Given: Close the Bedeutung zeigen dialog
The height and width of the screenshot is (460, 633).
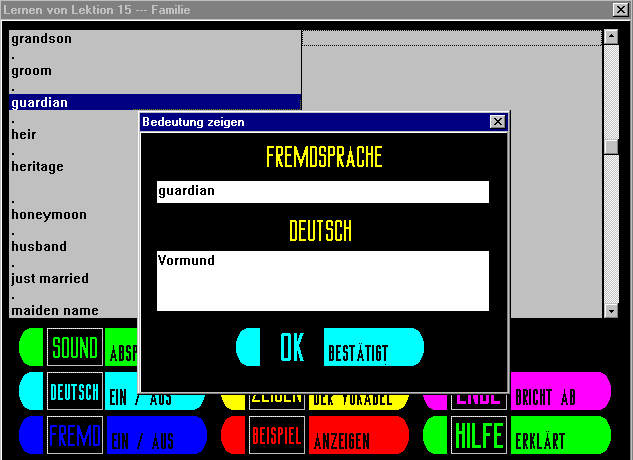Looking at the screenshot, I should click(x=497, y=122).
